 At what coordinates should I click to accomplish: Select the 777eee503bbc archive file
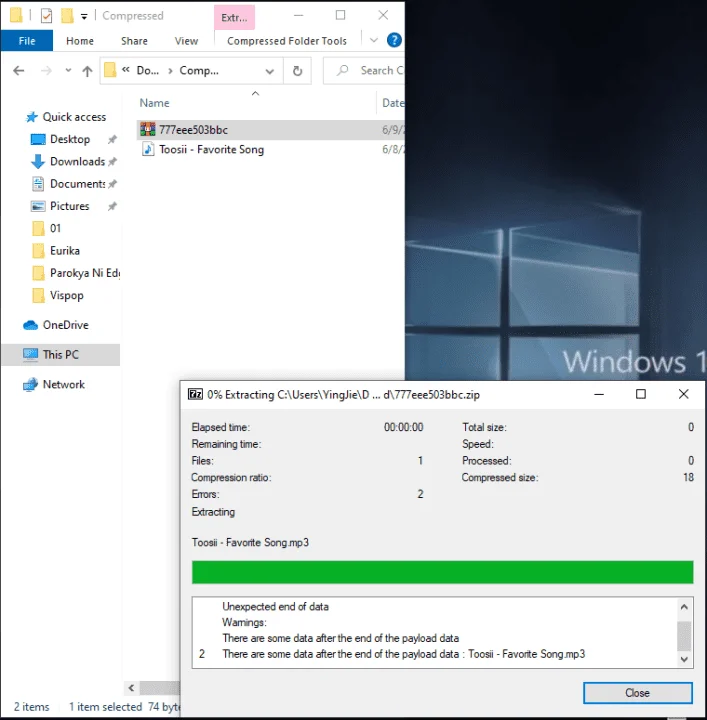click(x=271, y=130)
